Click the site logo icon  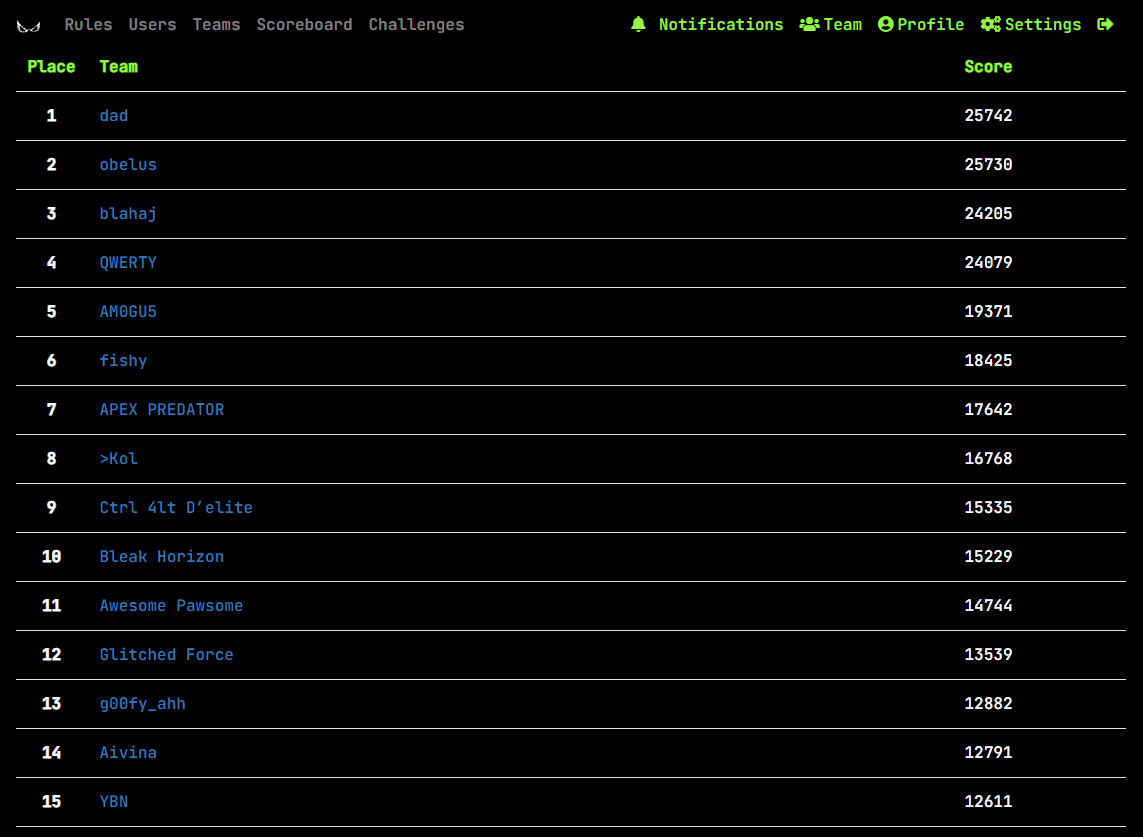(x=29, y=25)
